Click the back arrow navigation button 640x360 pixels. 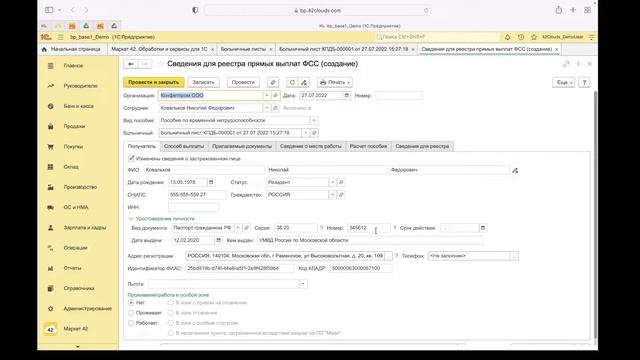pyautogui.click(x=131, y=64)
